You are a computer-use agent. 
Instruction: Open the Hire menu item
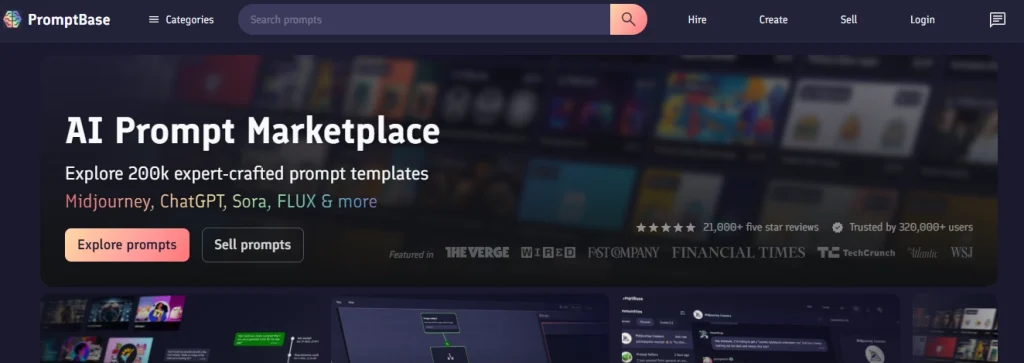click(697, 20)
